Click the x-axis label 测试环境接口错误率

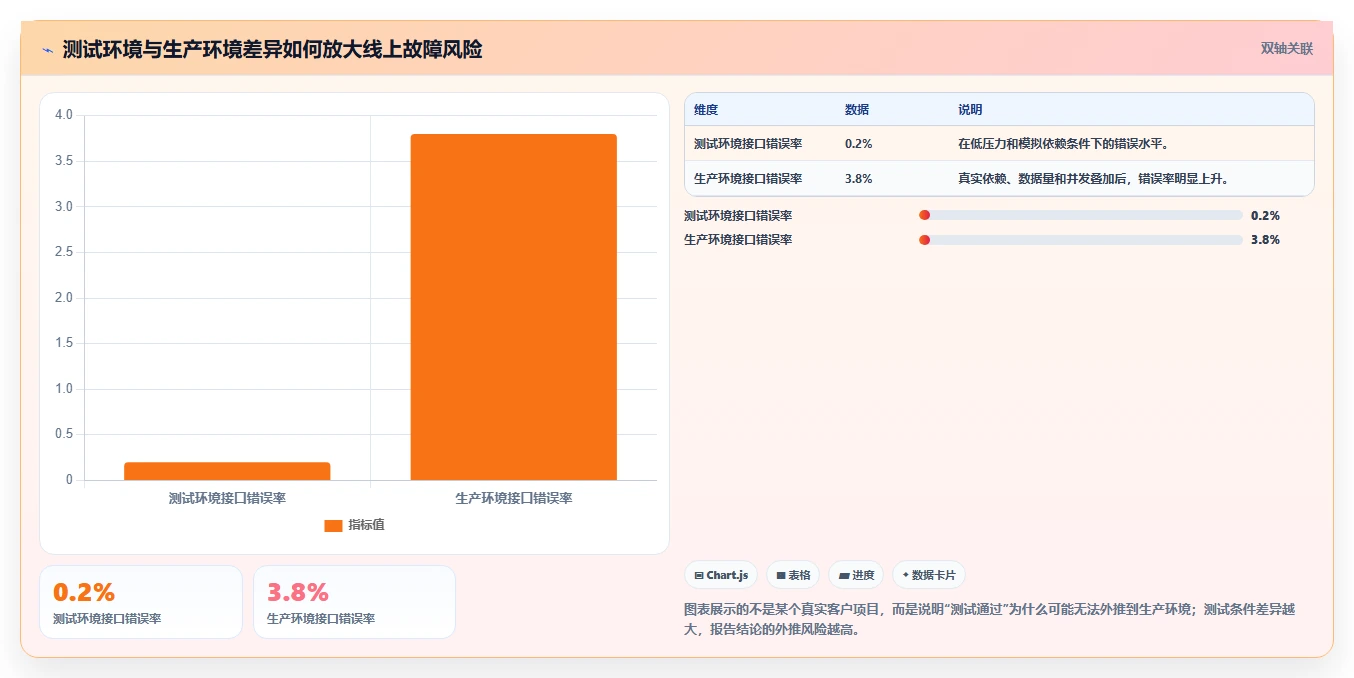click(227, 497)
